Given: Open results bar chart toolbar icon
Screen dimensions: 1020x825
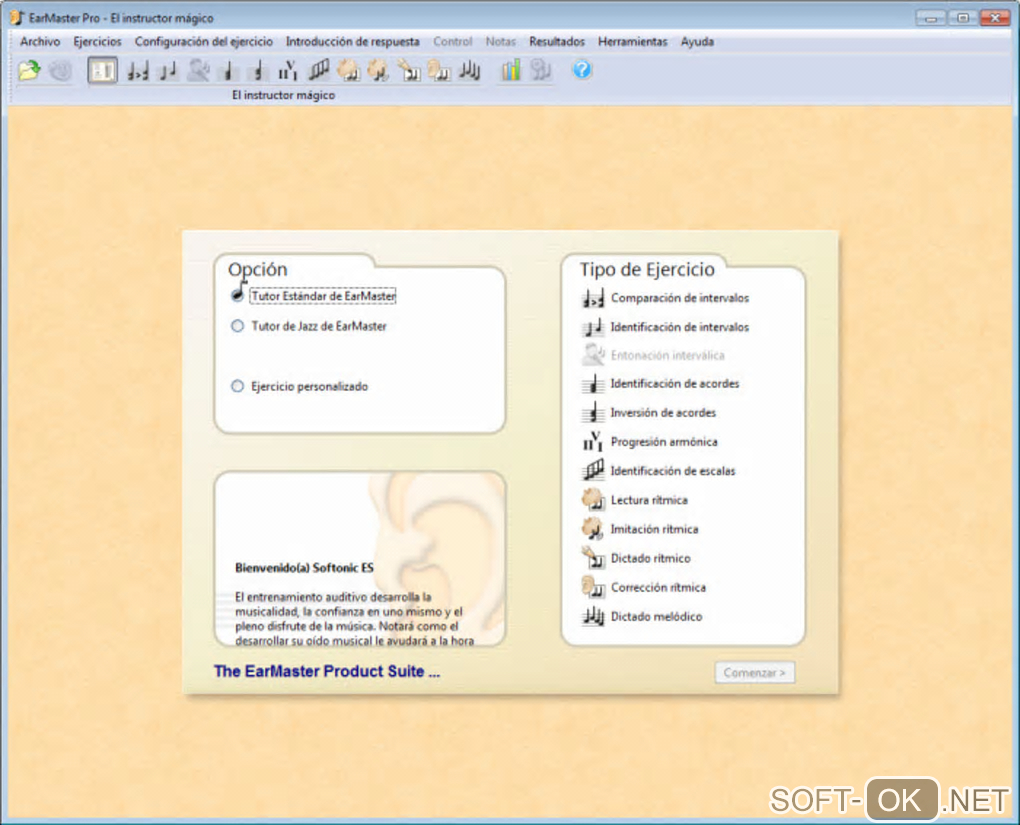Looking at the screenshot, I should [511, 70].
